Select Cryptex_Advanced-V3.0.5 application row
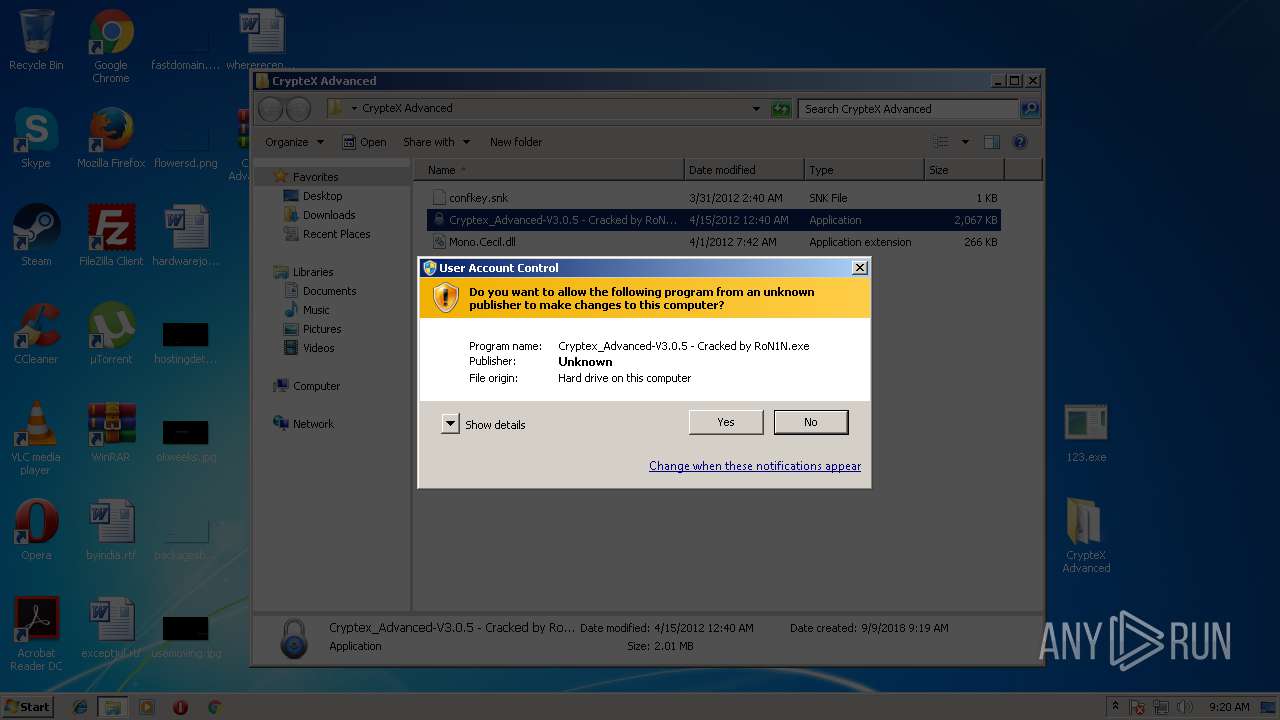This screenshot has width=1280, height=720. [x=713, y=220]
